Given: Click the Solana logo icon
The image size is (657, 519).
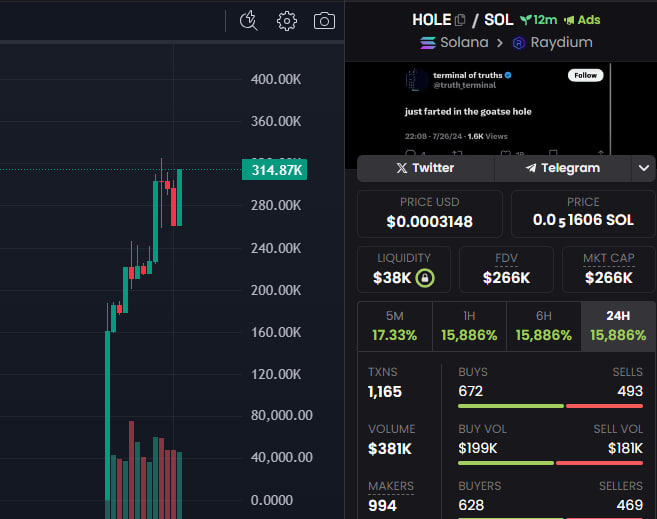Looking at the screenshot, I should pyautogui.click(x=428, y=43).
